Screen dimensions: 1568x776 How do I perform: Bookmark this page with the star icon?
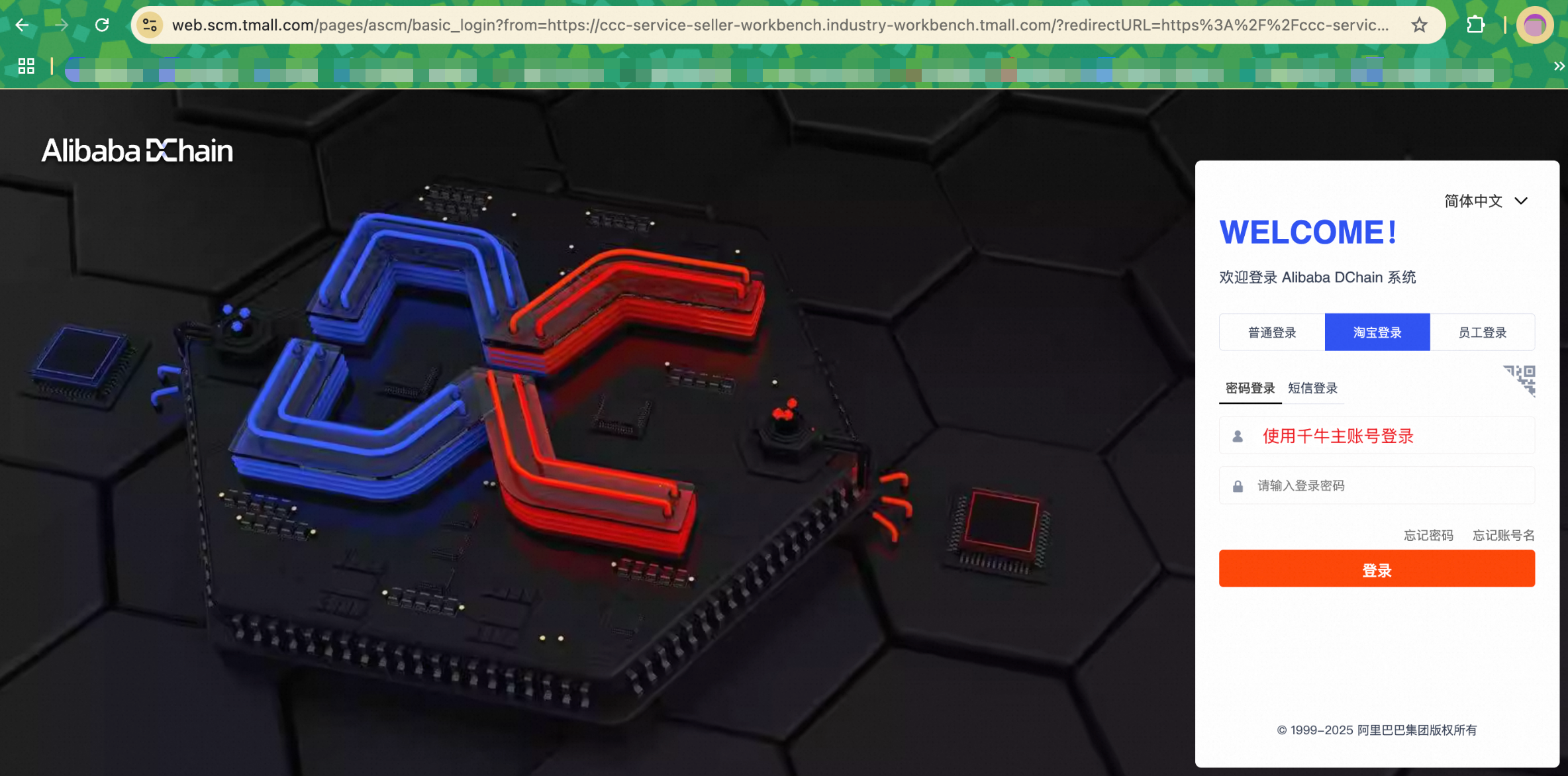coord(1419,25)
